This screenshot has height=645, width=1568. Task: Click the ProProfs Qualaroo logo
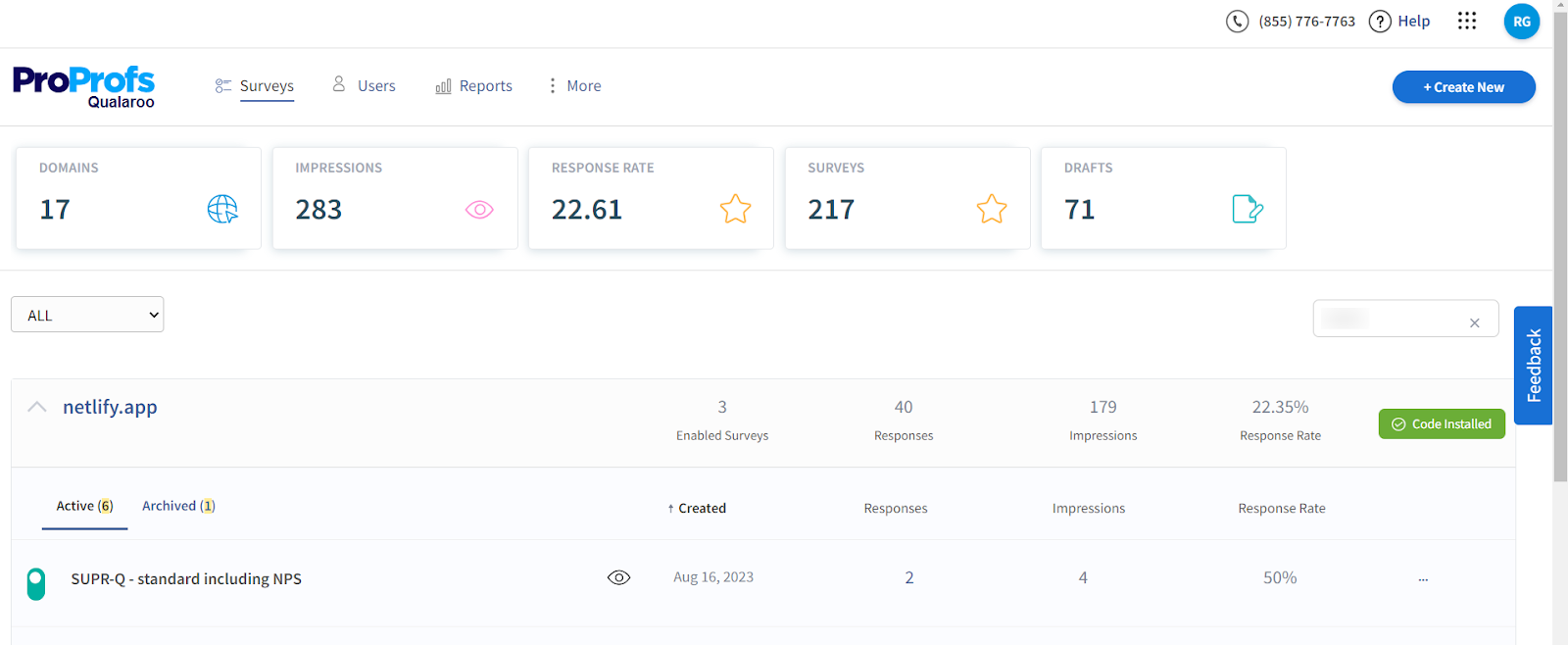(84, 86)
